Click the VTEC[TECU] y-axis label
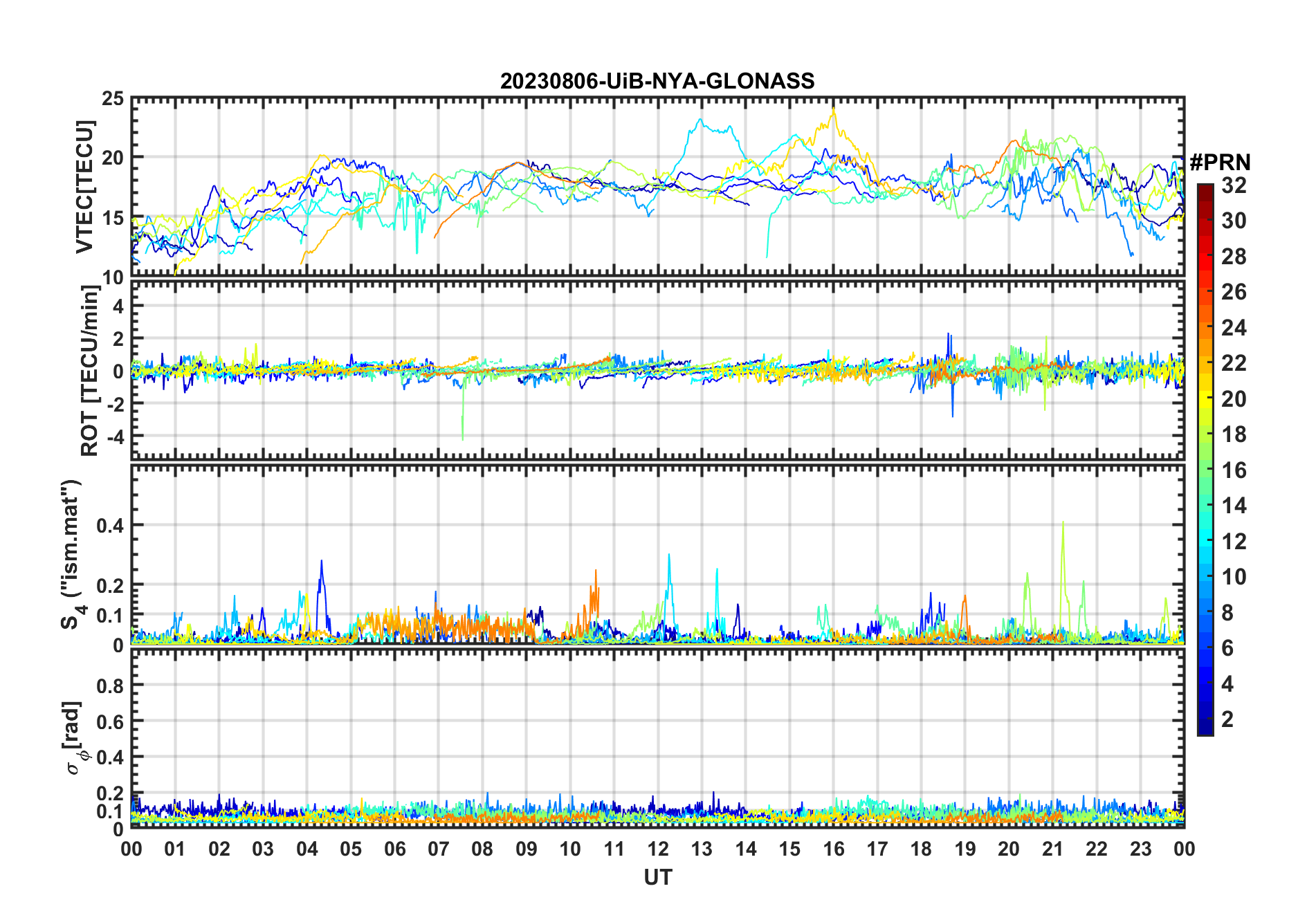1316x920 pixels. point(84,187)
